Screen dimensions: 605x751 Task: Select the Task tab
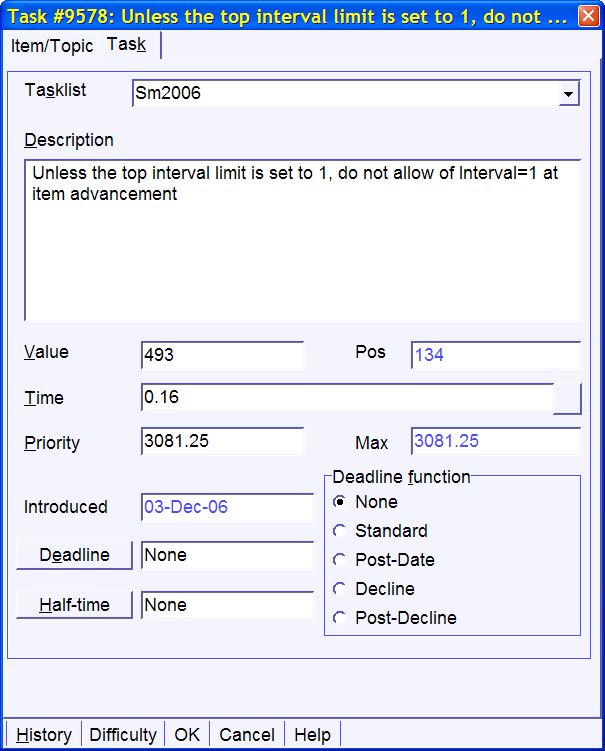point(126,45)
